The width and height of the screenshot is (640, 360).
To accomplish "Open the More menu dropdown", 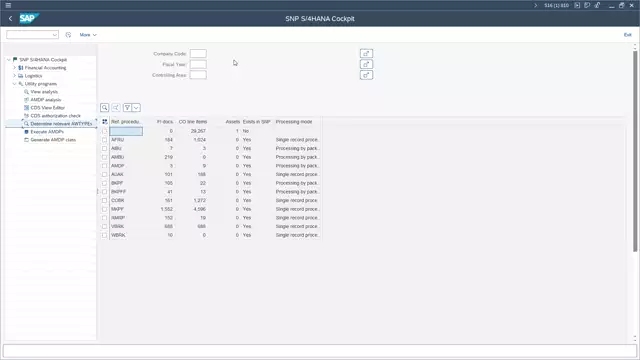I will (x=88, y=35).
